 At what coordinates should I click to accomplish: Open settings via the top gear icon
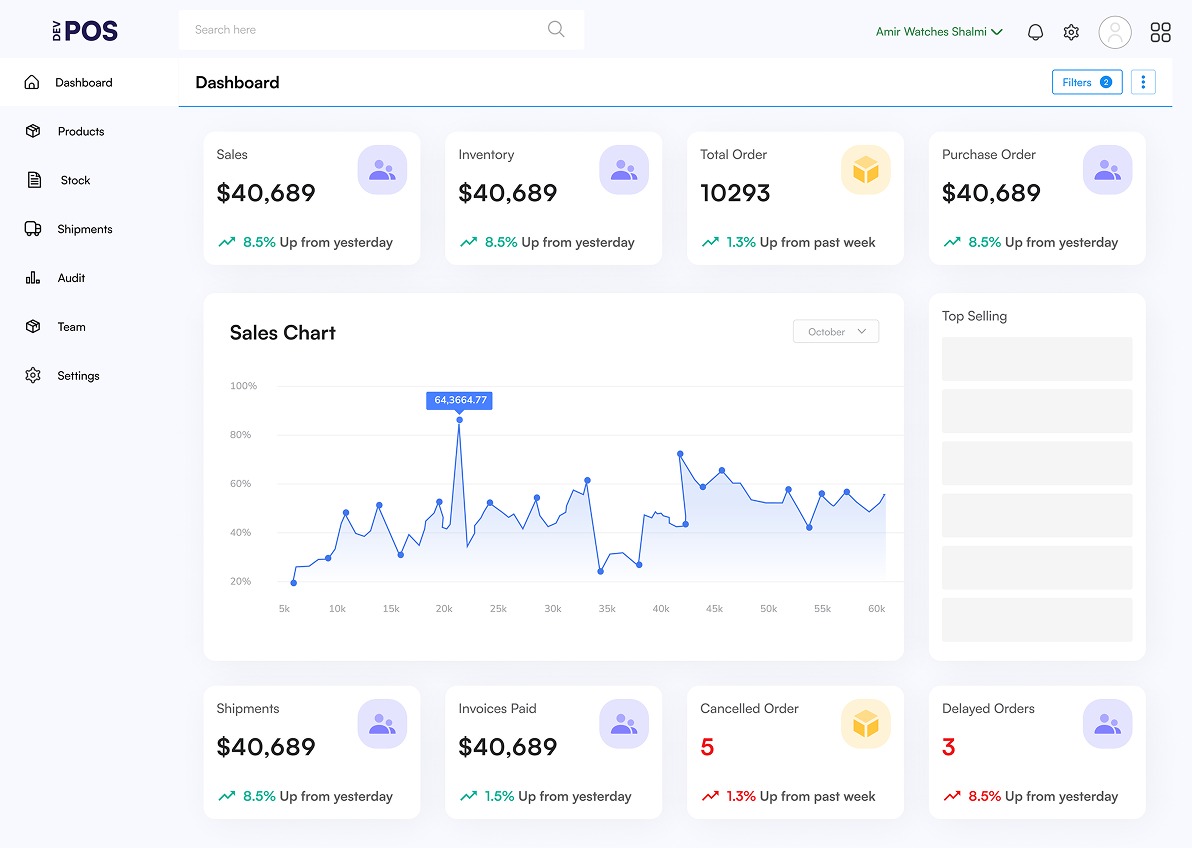click(1071, 32)
